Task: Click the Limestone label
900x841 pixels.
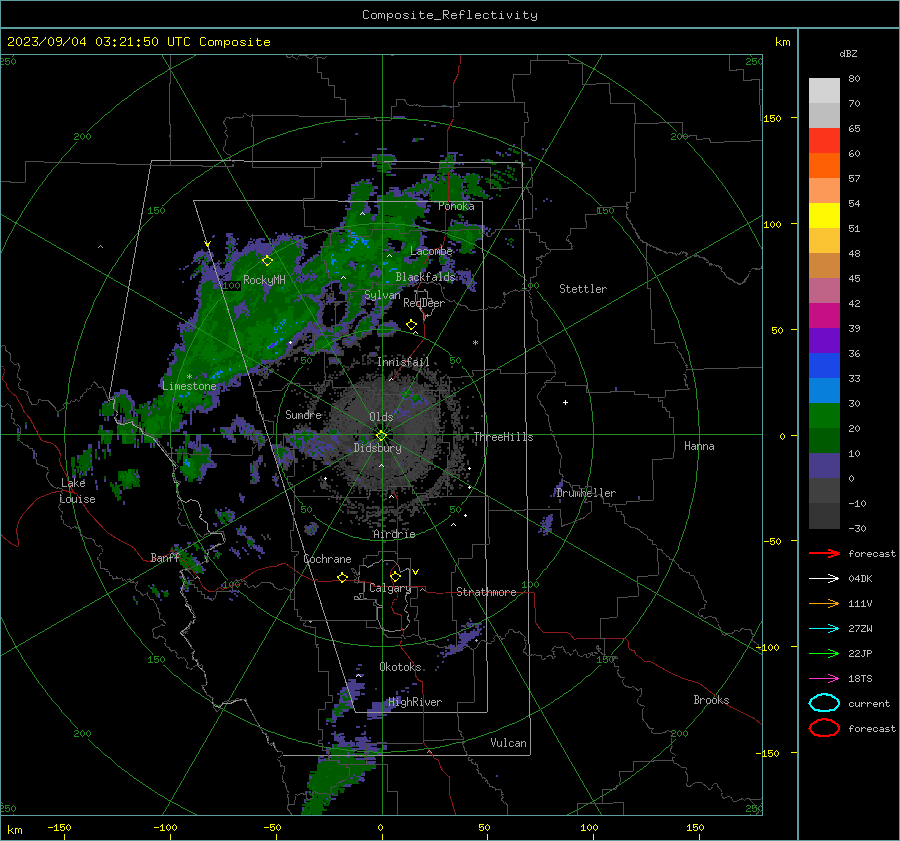Action: tap(189, 386)
